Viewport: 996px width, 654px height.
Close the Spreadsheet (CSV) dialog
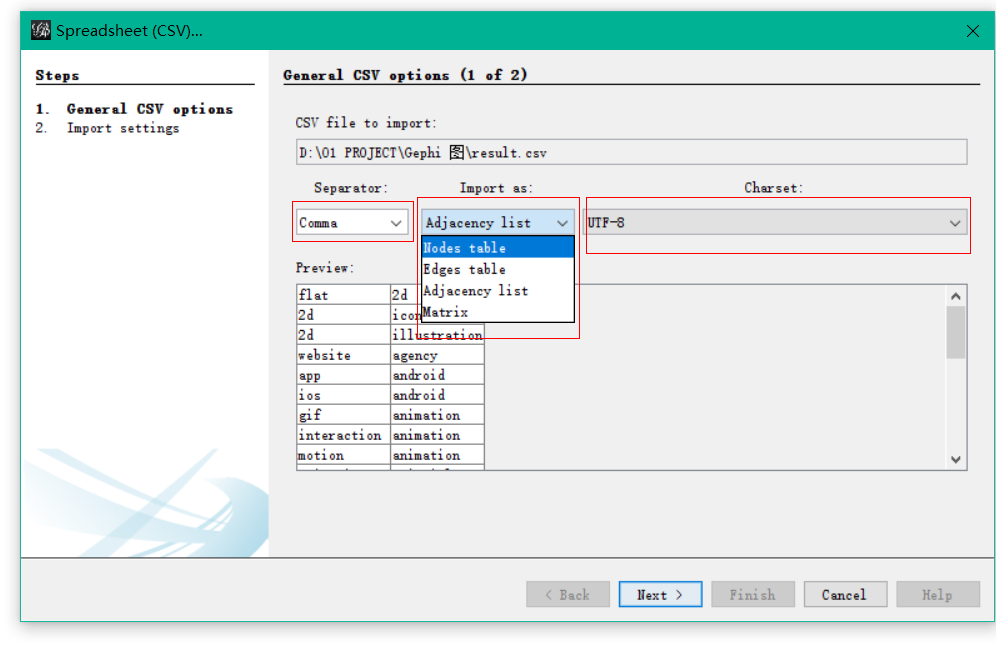[x=972, y=31]
